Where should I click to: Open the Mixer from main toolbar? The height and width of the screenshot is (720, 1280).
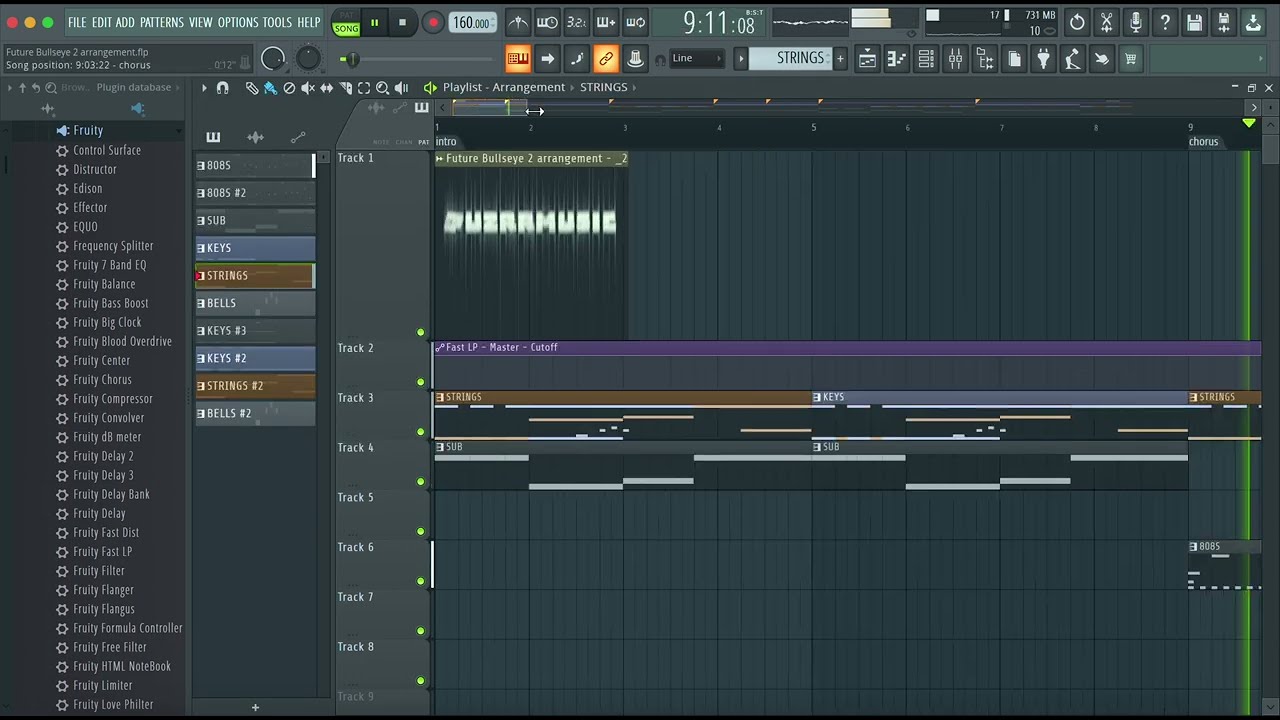[955, 59]
